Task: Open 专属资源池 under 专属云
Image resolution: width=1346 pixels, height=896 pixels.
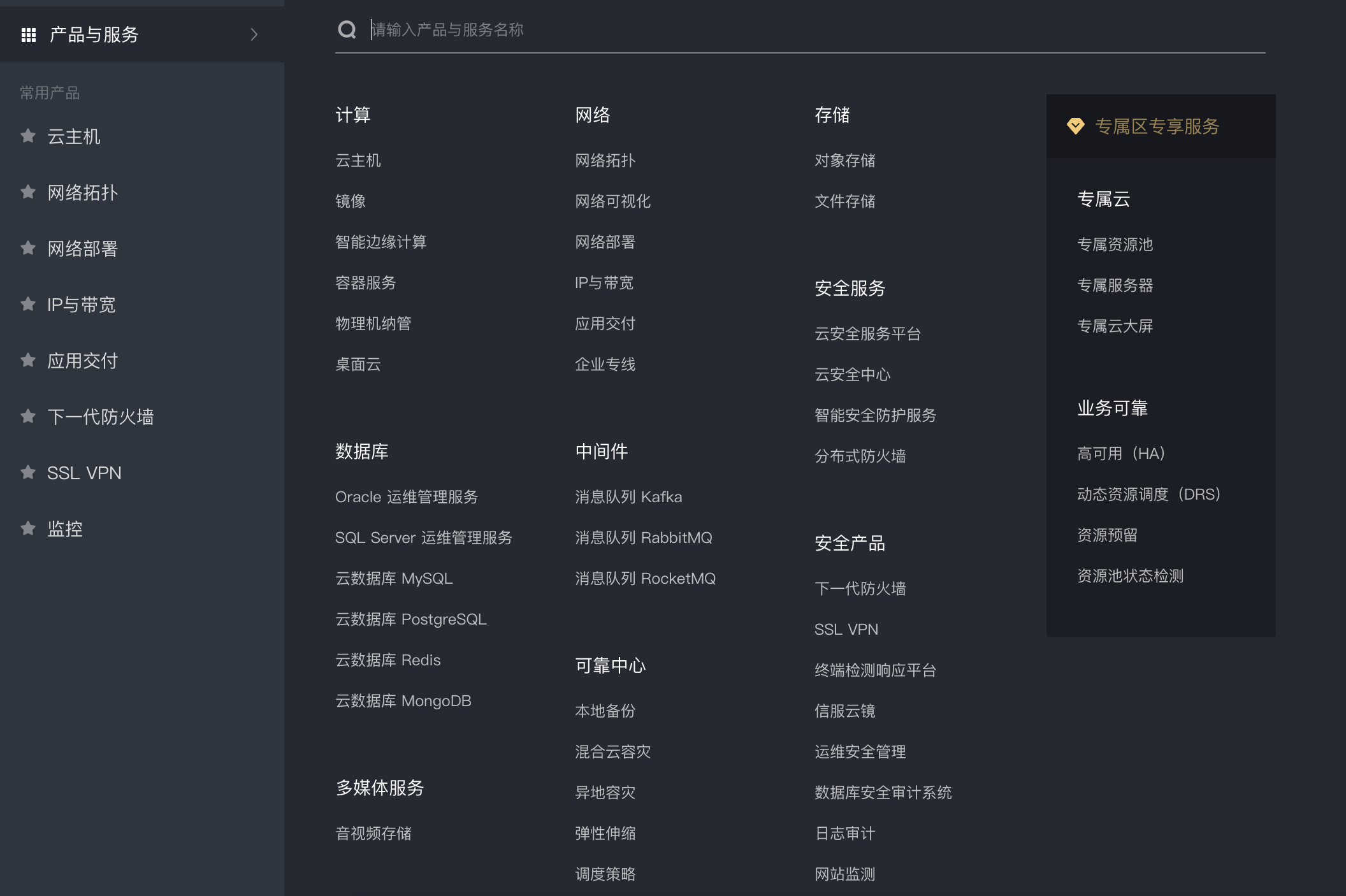Action: click(x=1115, y=245)
